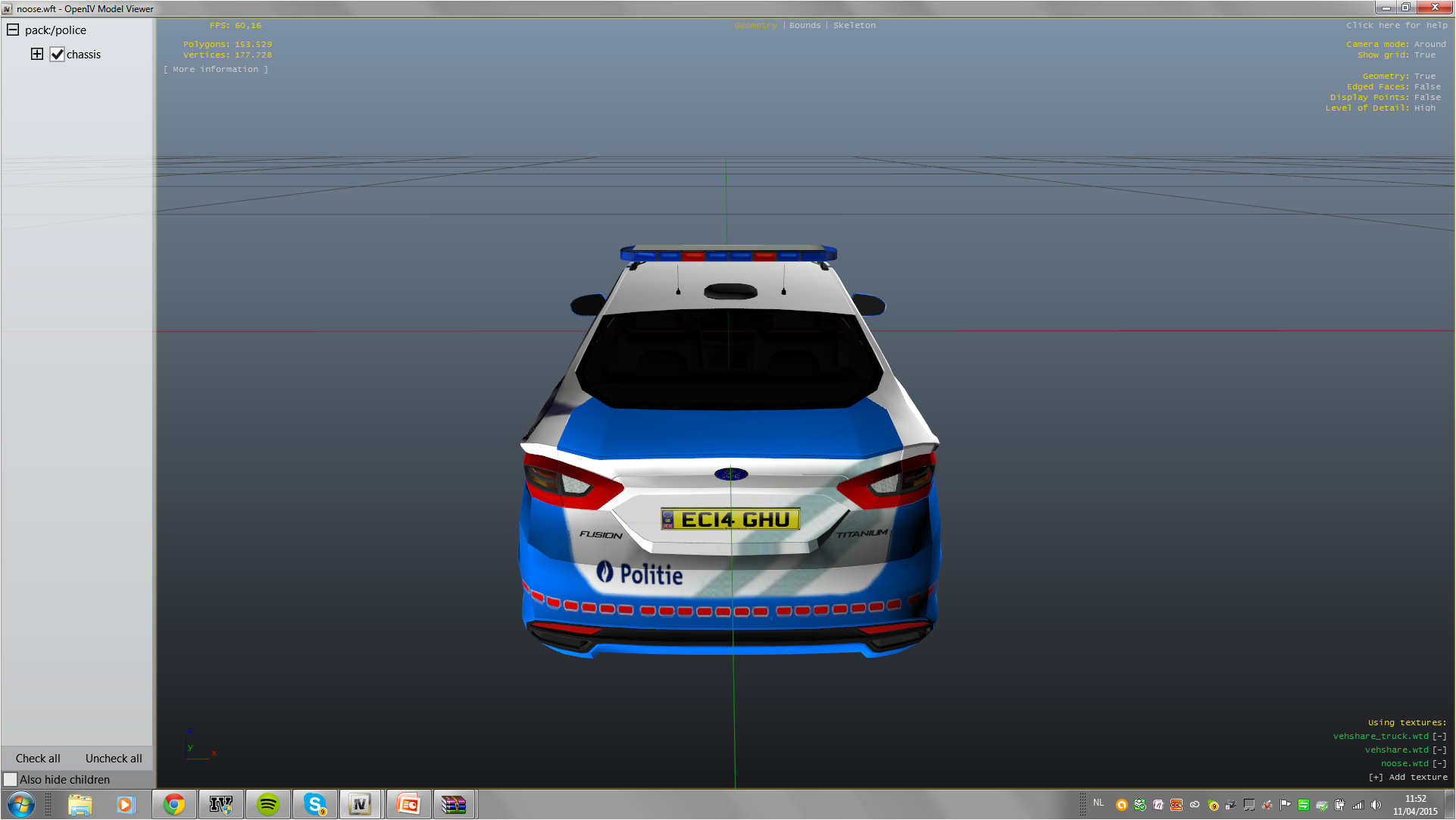The width and height of the screenshot is (1456, 820).
Task: Switch to Skeleton view tab
Action: [x=854, y=25]
